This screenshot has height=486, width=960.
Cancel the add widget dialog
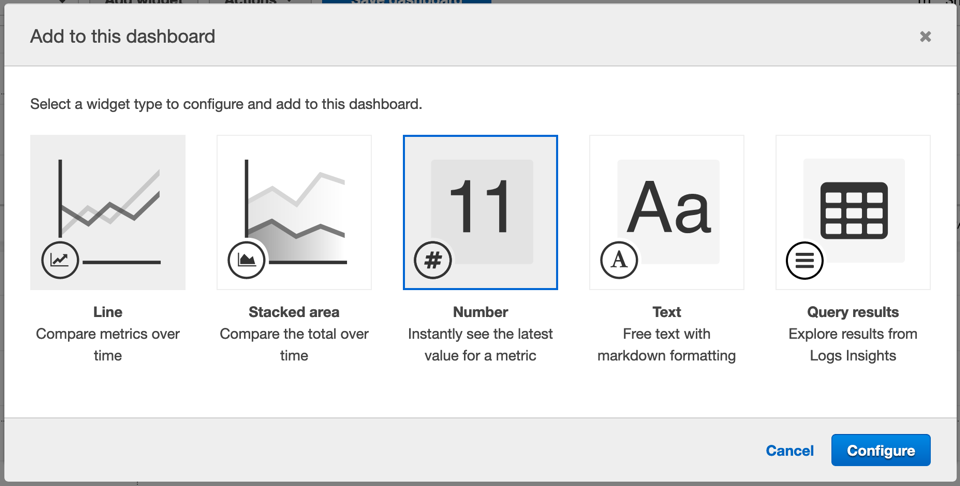789,451
